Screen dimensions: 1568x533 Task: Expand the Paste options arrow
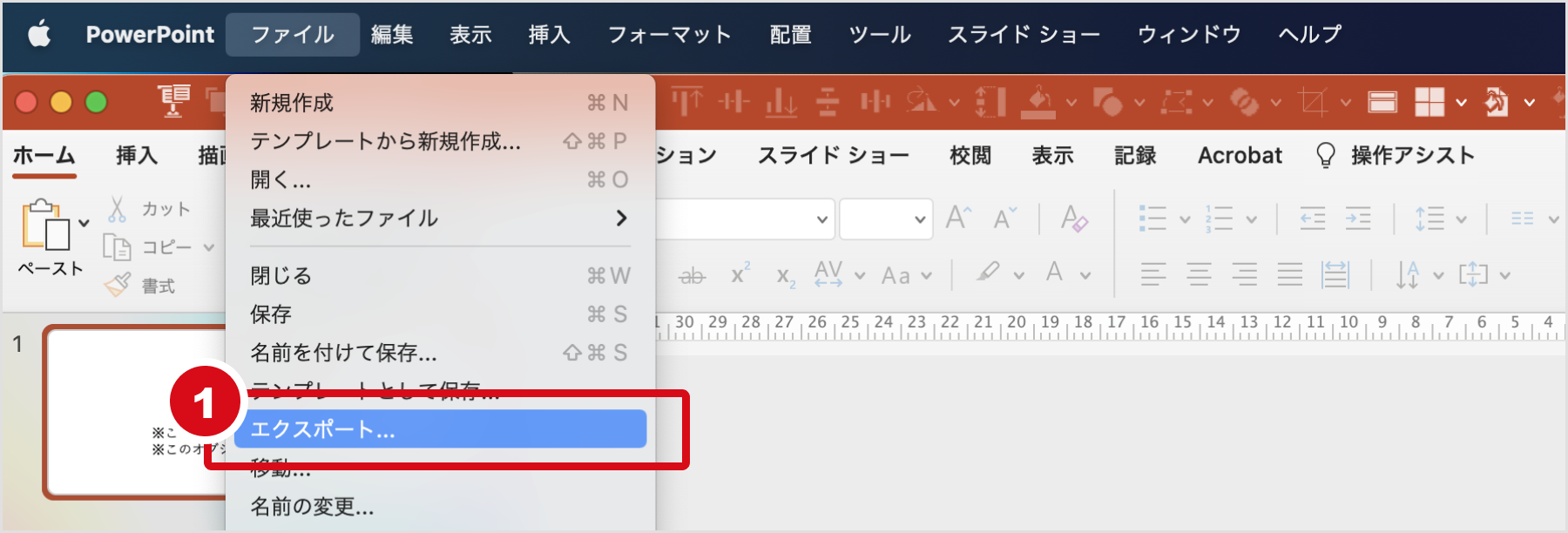[x=84, y=223]
